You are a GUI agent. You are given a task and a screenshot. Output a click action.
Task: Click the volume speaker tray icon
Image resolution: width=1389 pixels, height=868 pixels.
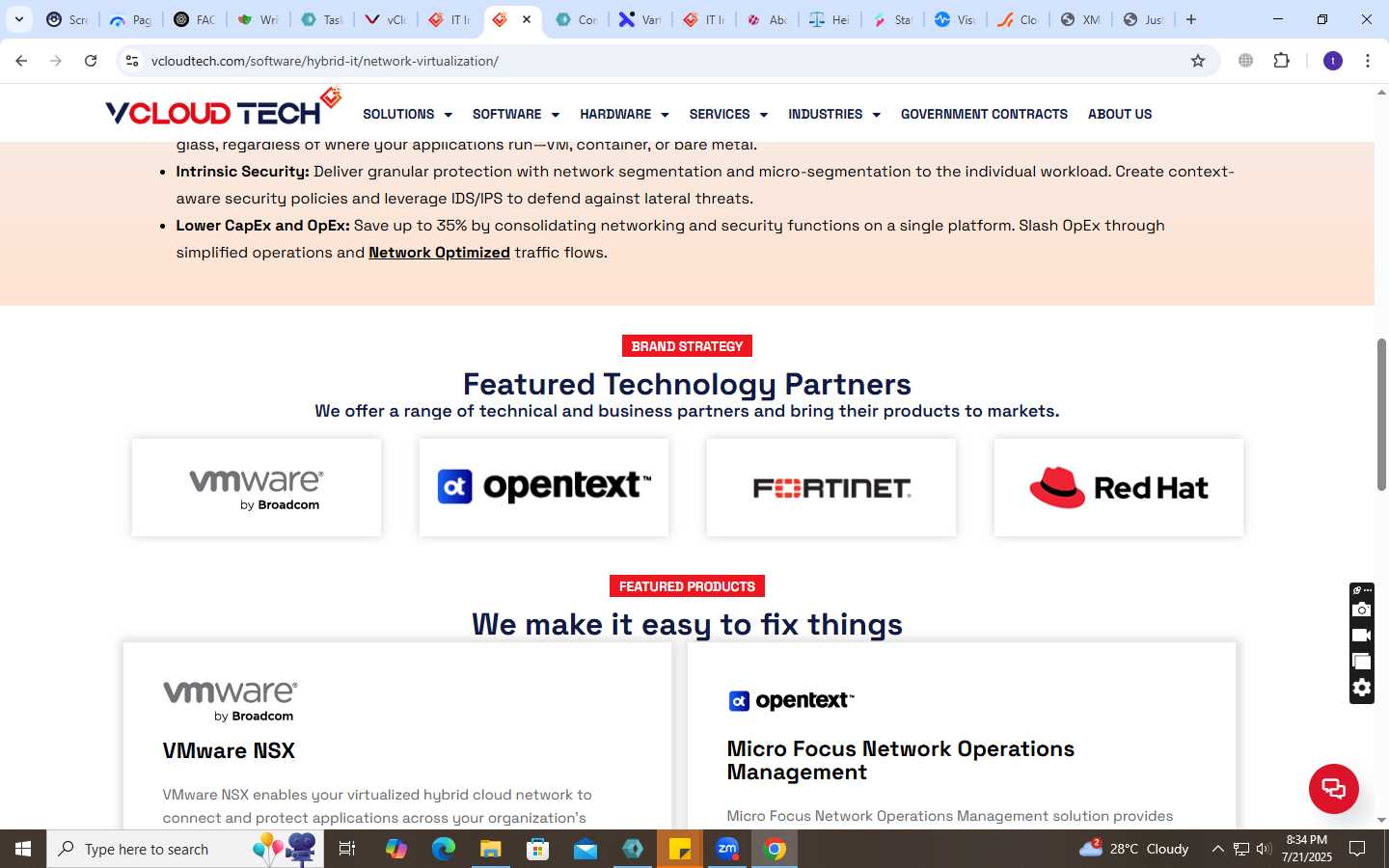pyautogui.click(x=1264, y=849)
